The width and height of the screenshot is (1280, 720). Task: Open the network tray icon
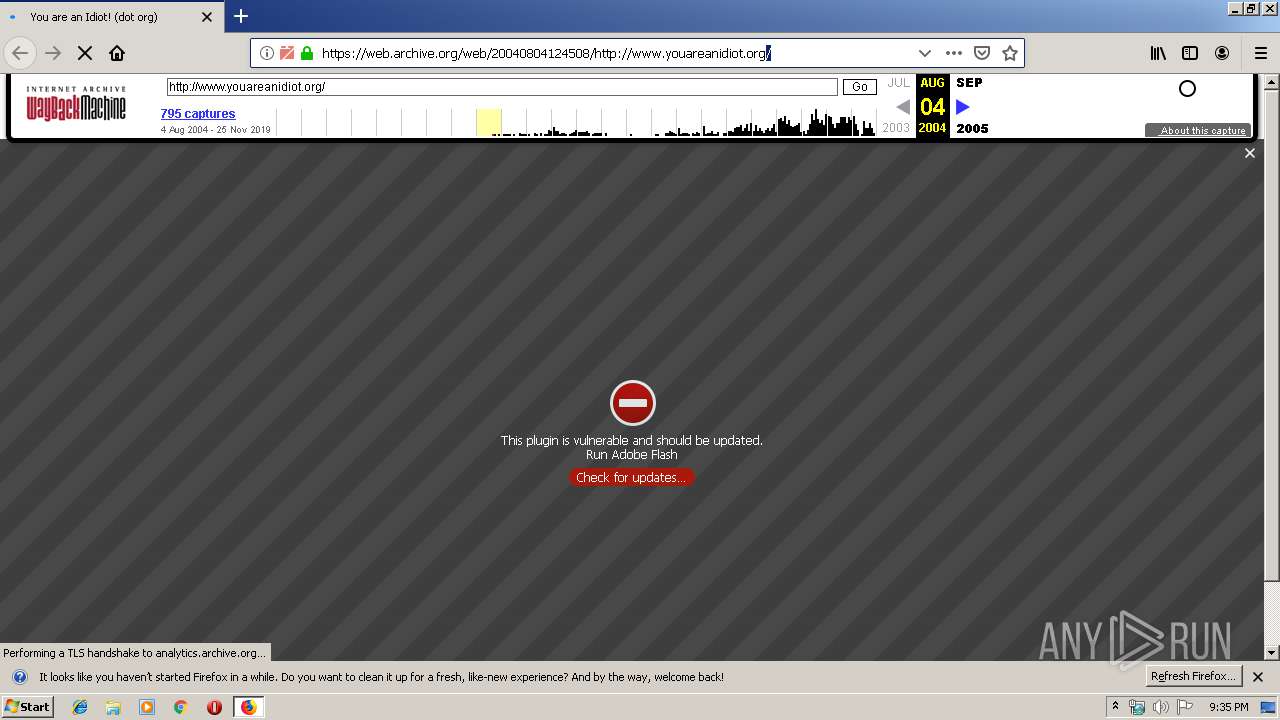(1137, 707)
